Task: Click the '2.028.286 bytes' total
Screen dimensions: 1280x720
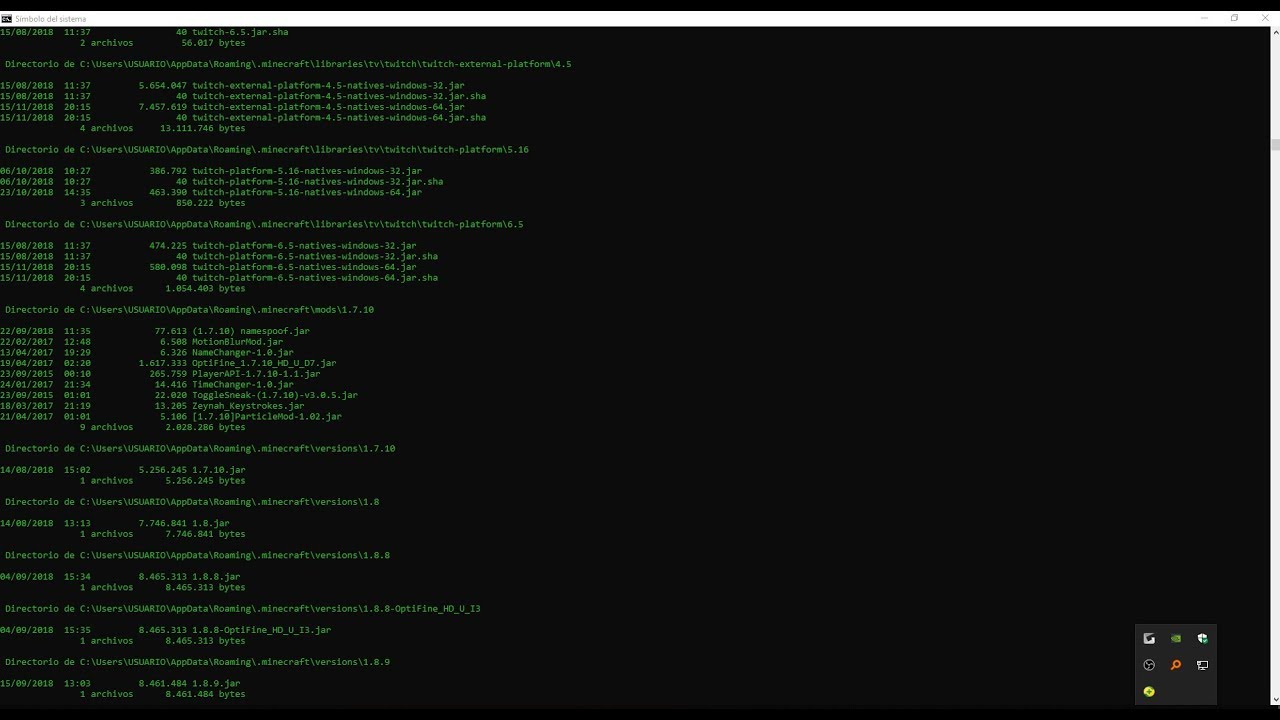Action: 206,427
